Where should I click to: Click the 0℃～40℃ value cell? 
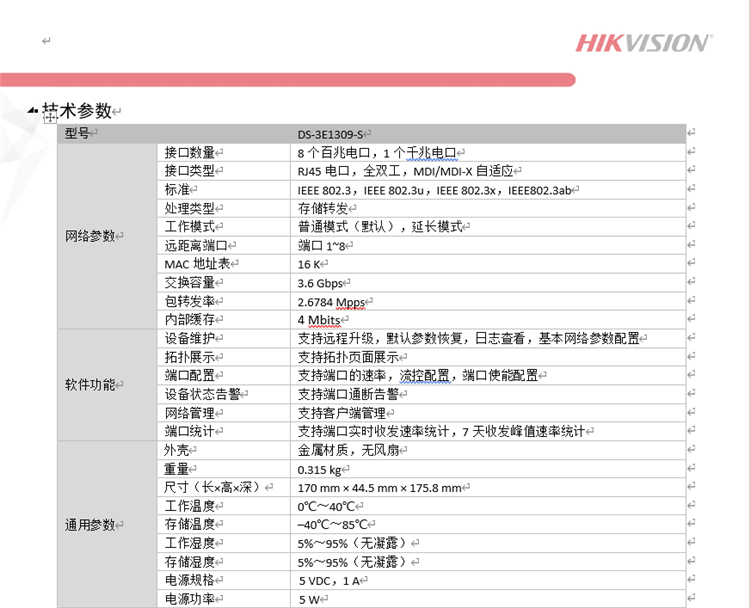click(488, 506)
